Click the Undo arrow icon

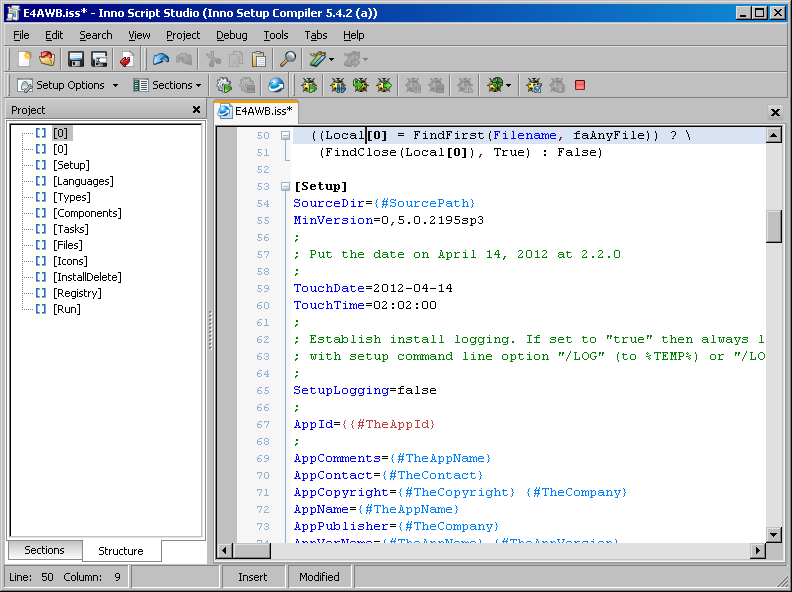pyautogui.click(x=161, y=60)
